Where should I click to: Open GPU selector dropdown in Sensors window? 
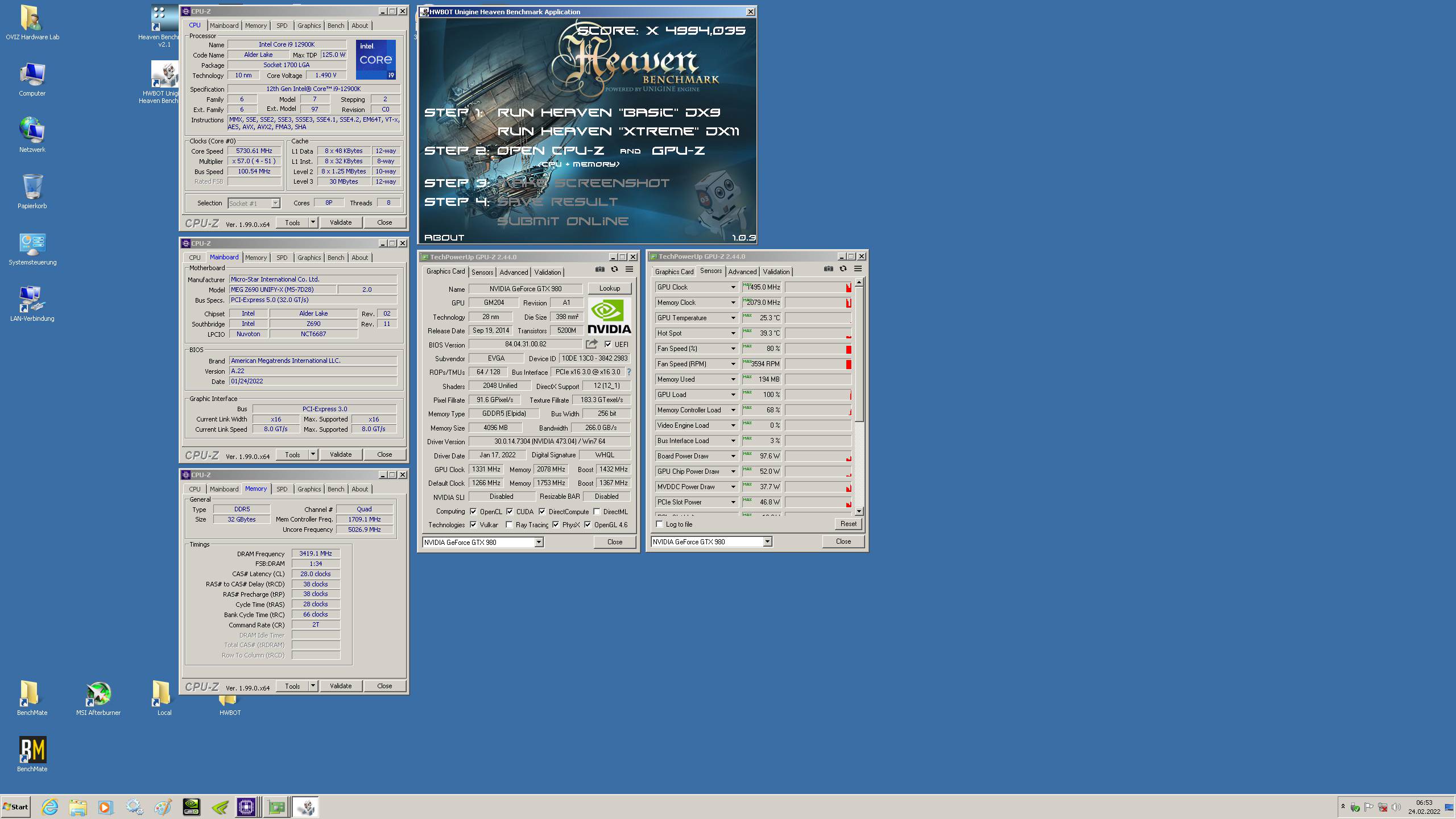(767, 541)
